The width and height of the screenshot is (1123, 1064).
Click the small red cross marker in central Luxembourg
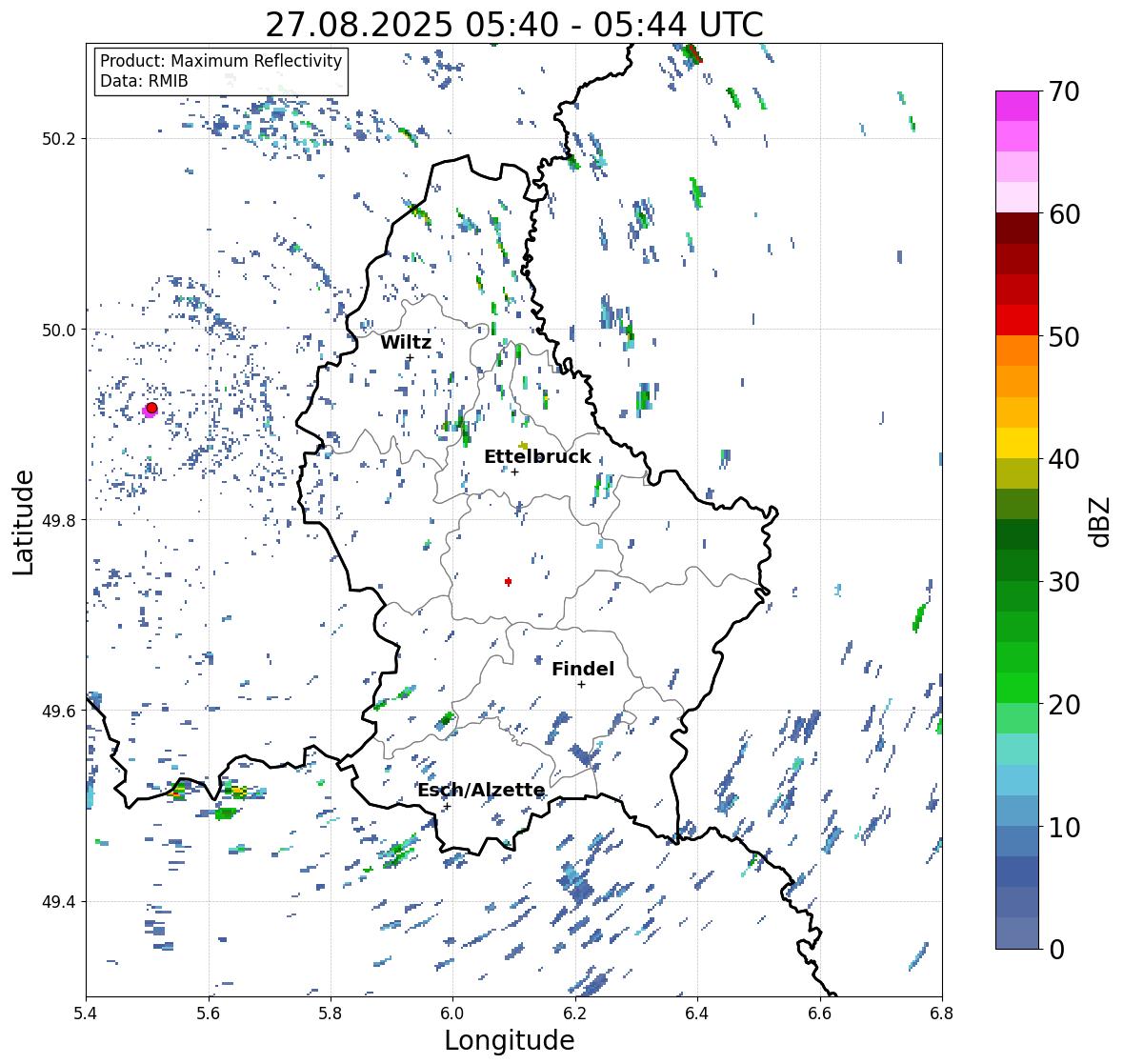click(x=508, y=581)
